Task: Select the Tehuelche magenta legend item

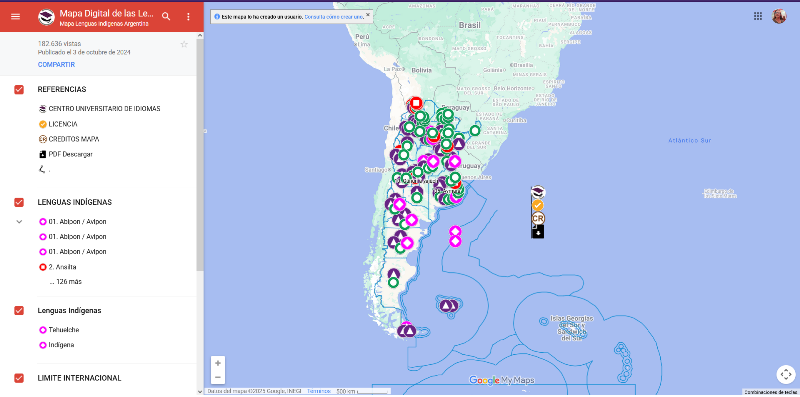Action: (x=59, y=330)
